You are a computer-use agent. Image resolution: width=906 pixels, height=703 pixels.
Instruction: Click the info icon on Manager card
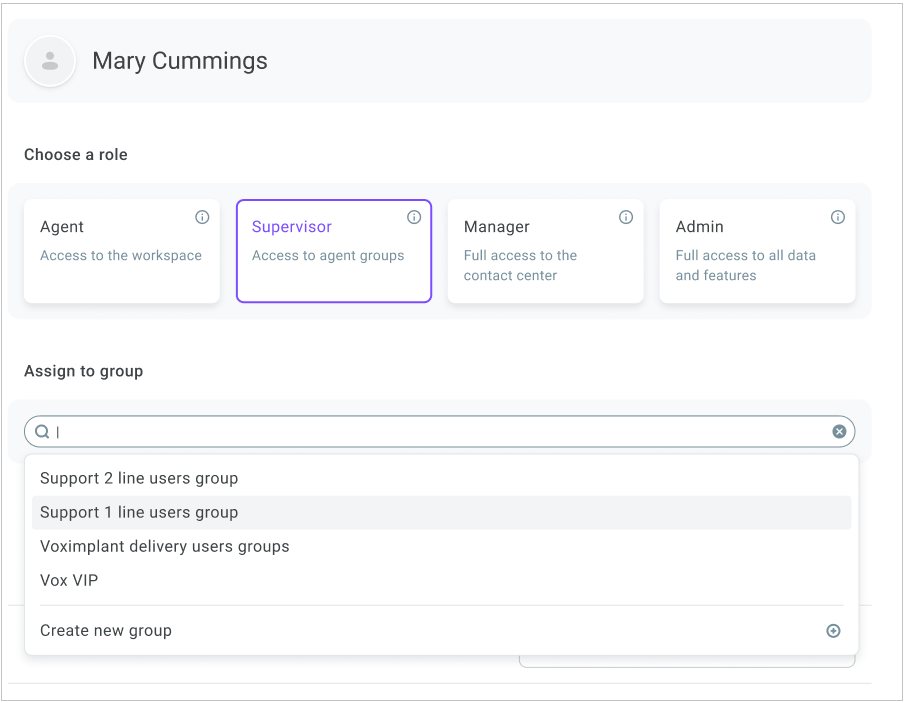pos(626,217)
